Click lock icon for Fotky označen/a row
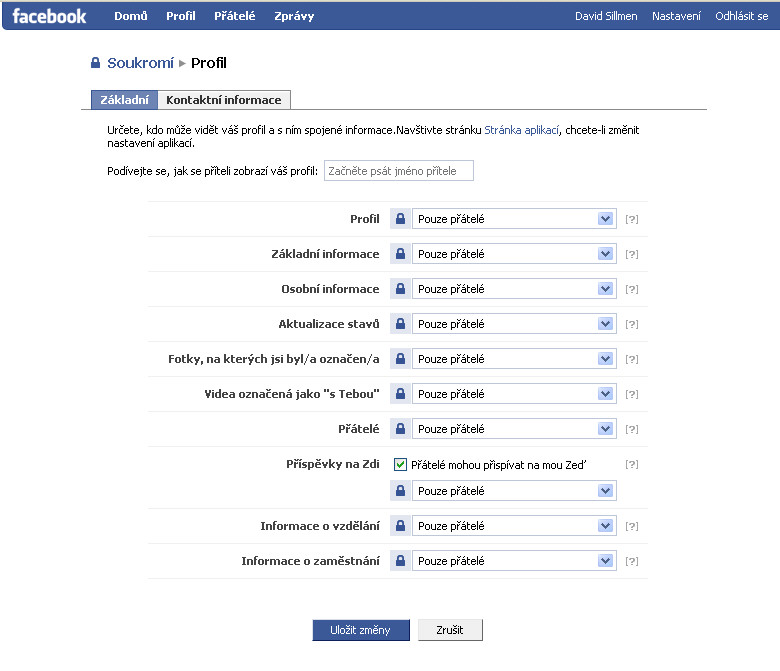The height and width of the screenshot is (671, 780). pos(400,359)
